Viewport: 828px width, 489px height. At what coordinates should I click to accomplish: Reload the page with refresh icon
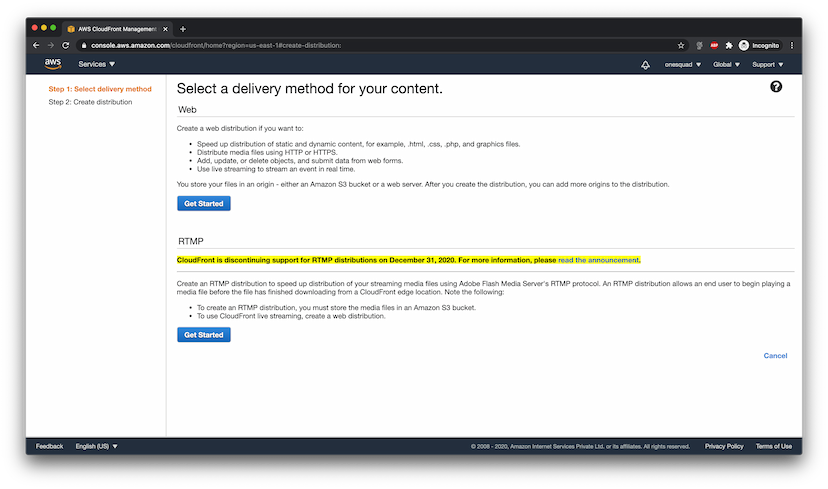pyautogui.click(x=65, y=45)
